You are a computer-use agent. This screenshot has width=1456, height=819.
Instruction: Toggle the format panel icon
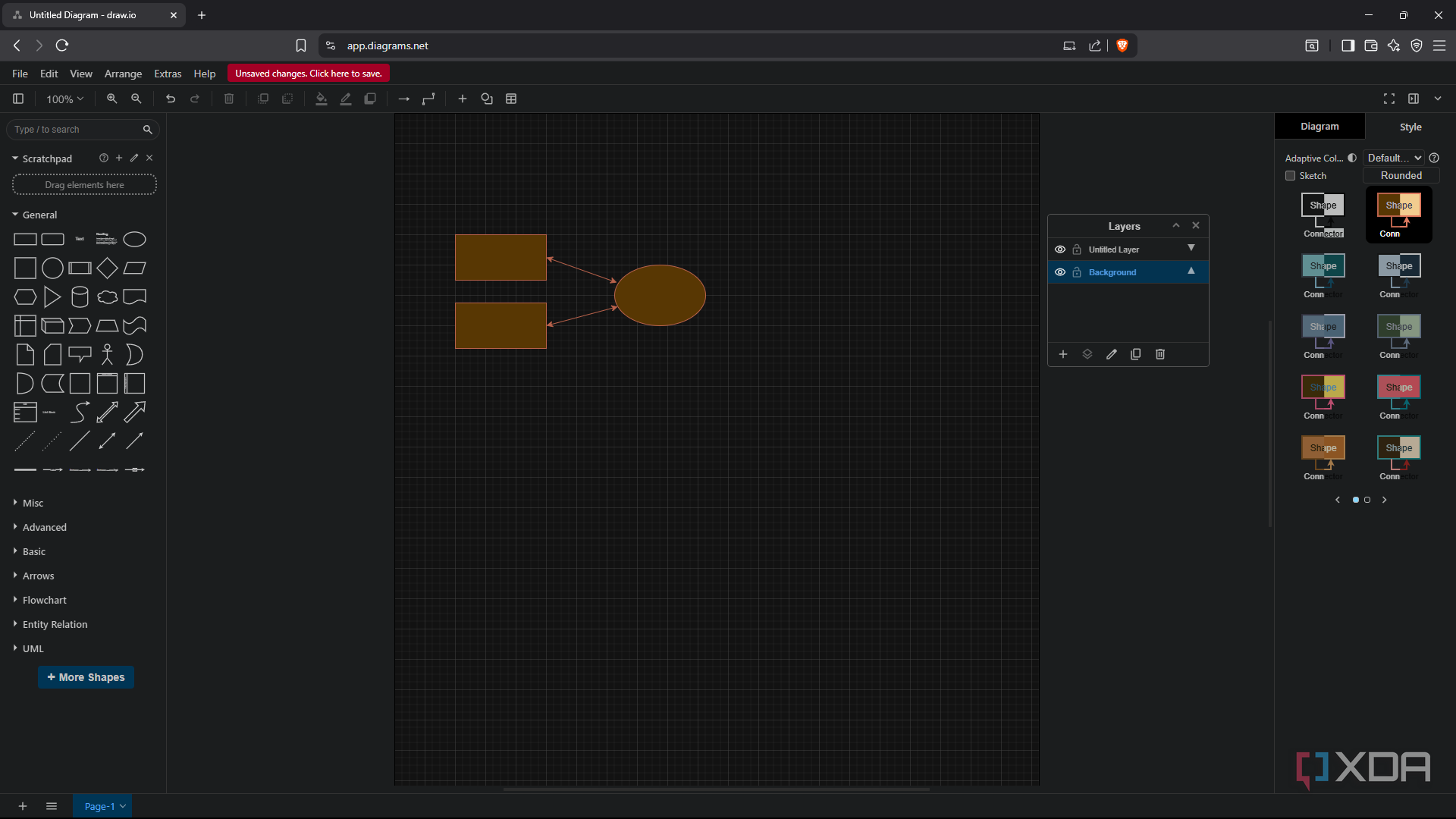point(1414,99)
